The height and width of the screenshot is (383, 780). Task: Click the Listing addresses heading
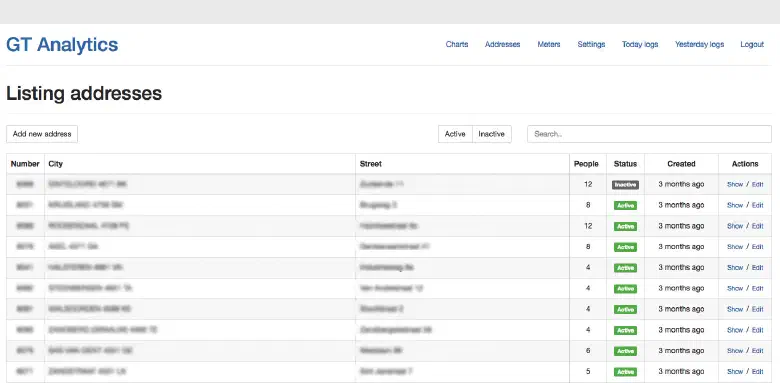click(x=84, y=94)
